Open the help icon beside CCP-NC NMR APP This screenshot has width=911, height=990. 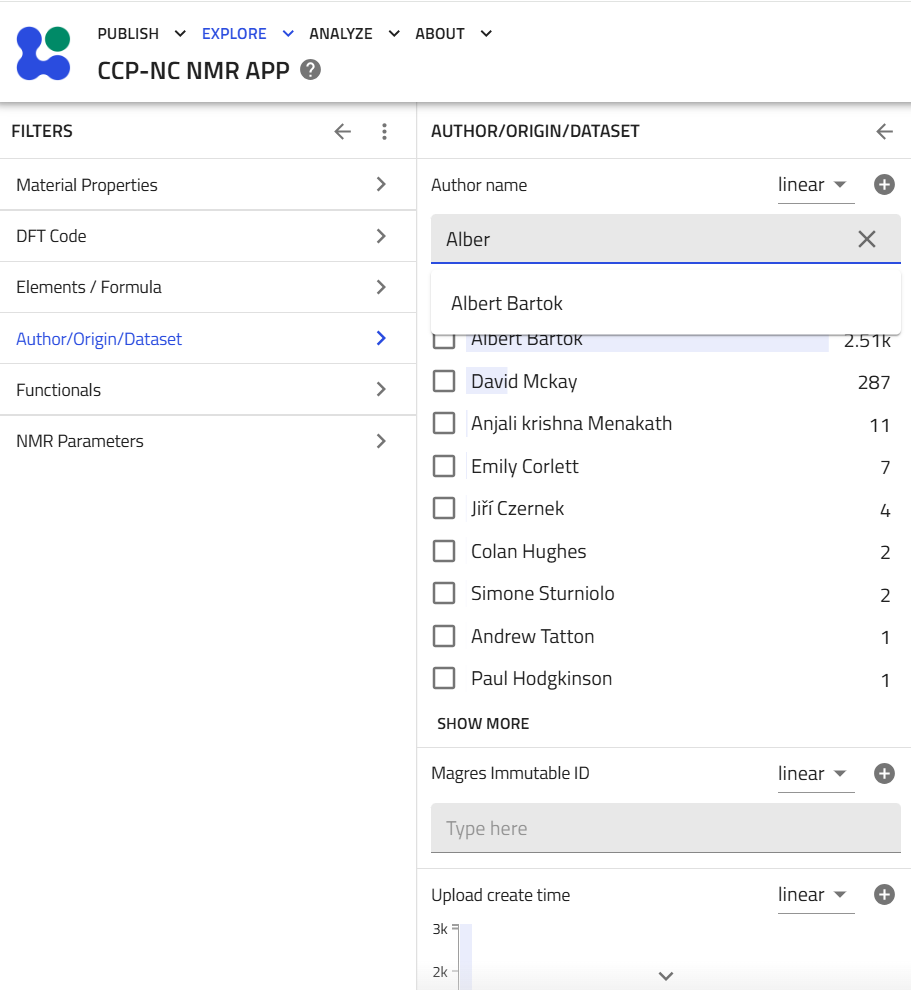(310, 70)
